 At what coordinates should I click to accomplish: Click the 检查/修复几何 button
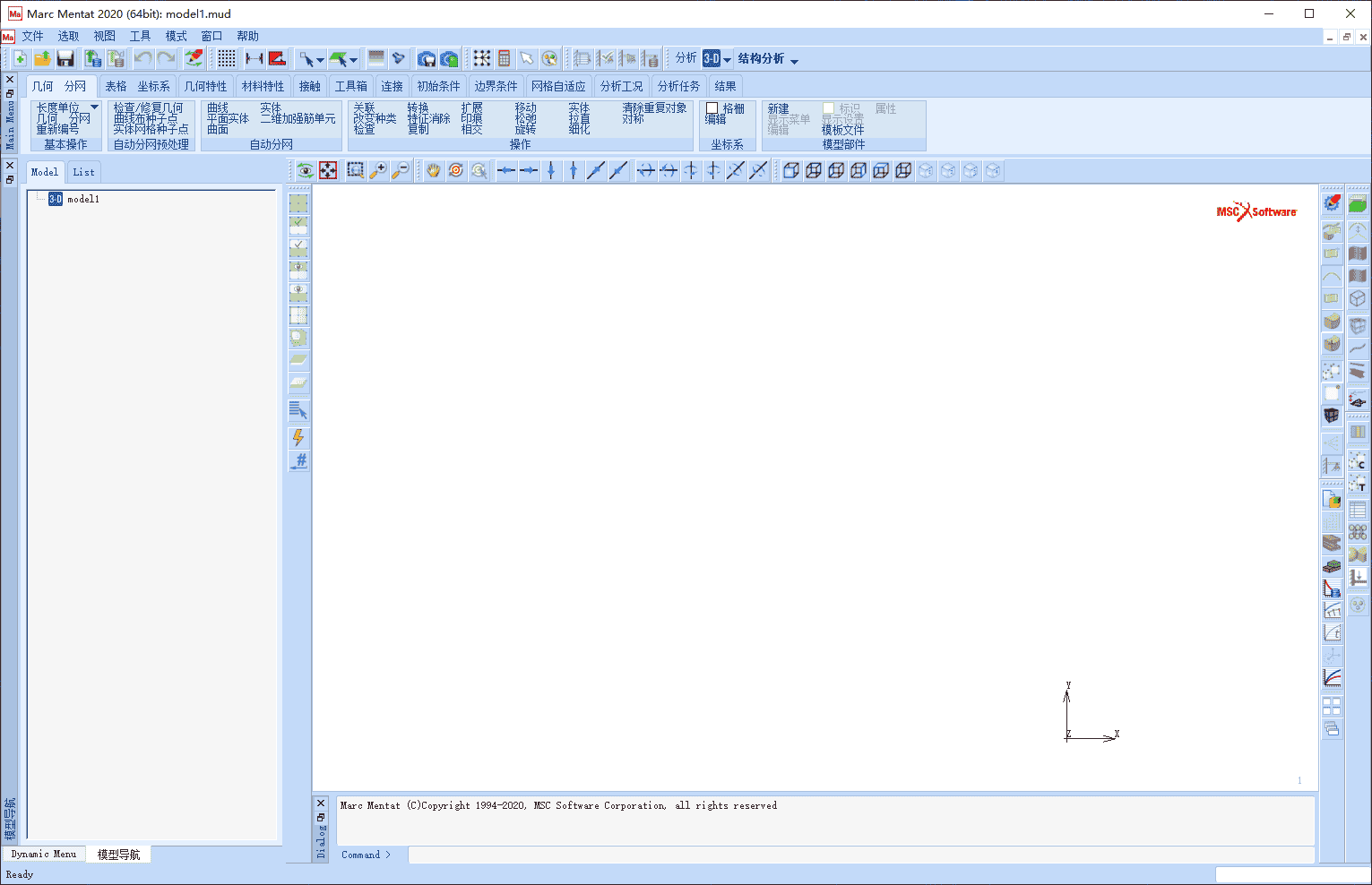point(148,107)
